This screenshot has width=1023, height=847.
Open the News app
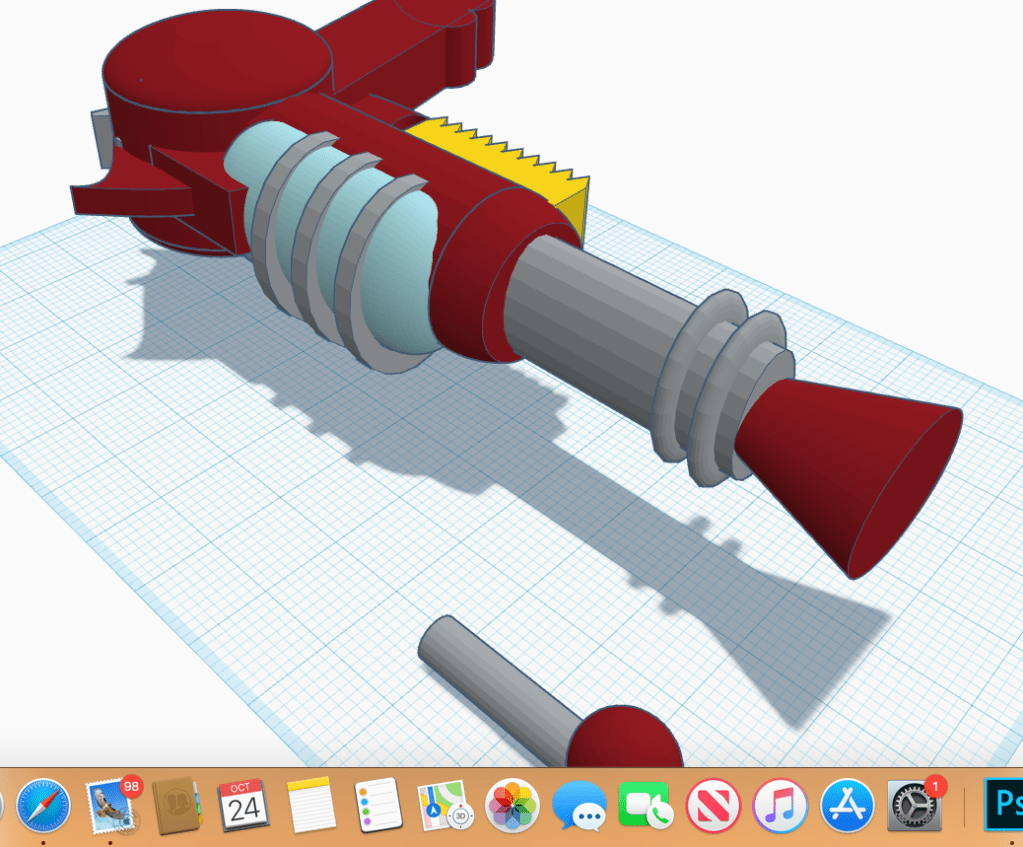click(713, 805)
